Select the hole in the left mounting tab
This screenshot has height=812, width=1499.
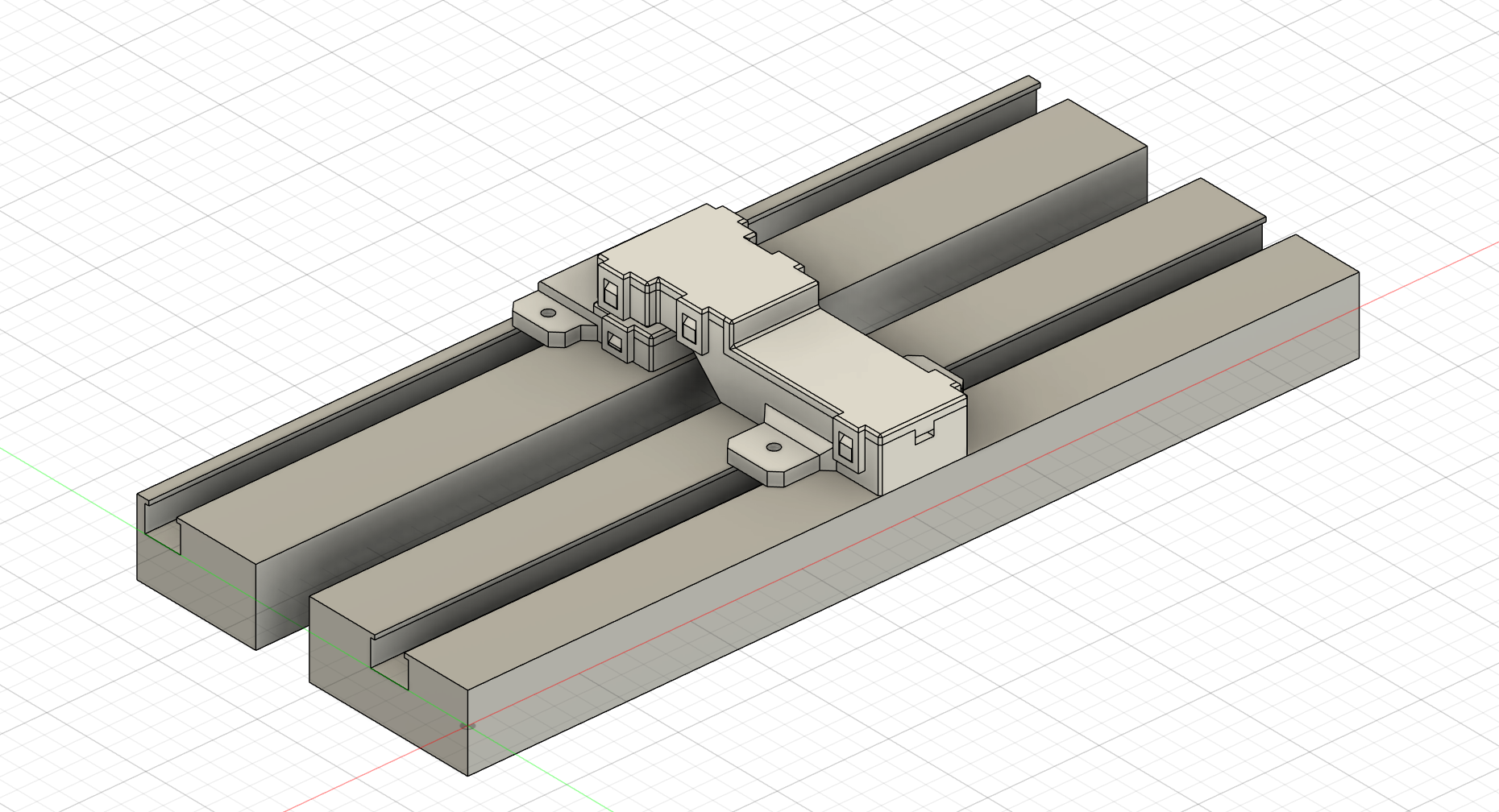pos(548,312)
